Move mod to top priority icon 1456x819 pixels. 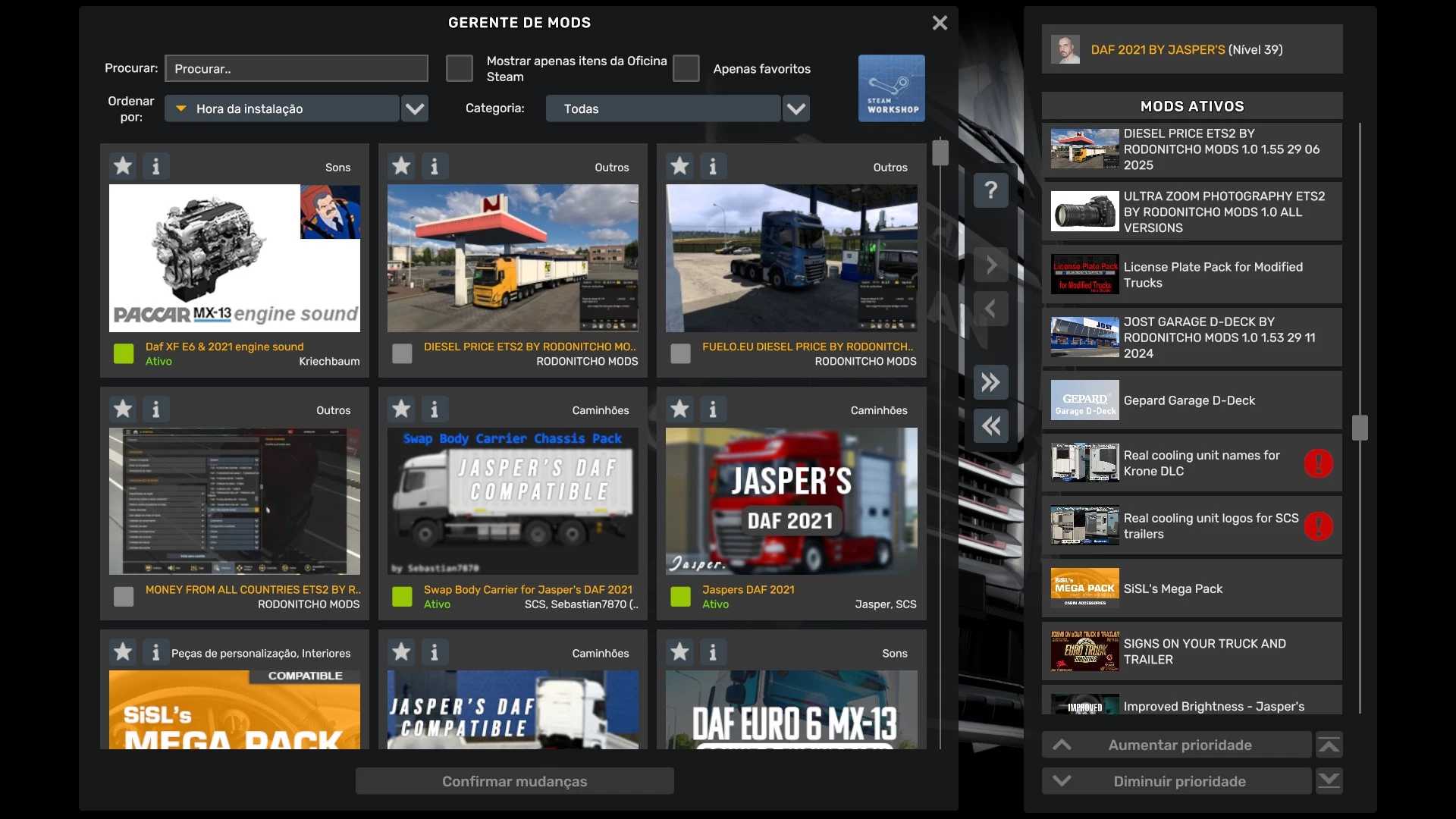[x=1329, y=745]
